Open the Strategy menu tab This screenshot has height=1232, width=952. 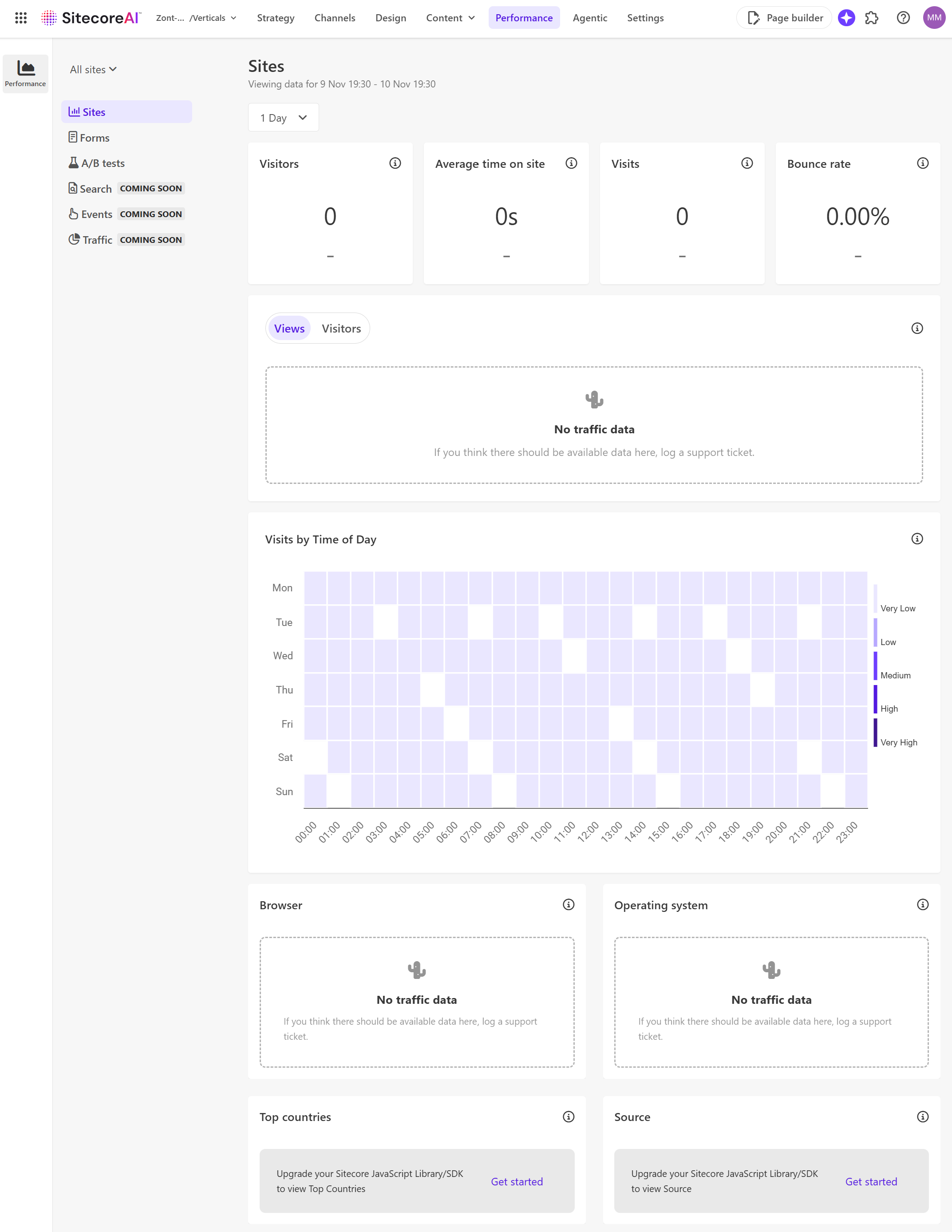(275, 18)
